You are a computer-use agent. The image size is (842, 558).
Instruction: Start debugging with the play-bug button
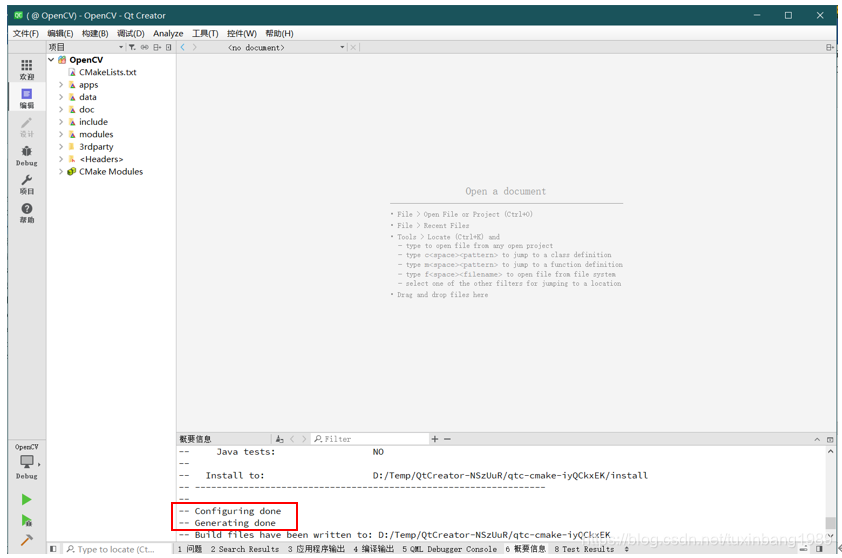tap(26, 520)
